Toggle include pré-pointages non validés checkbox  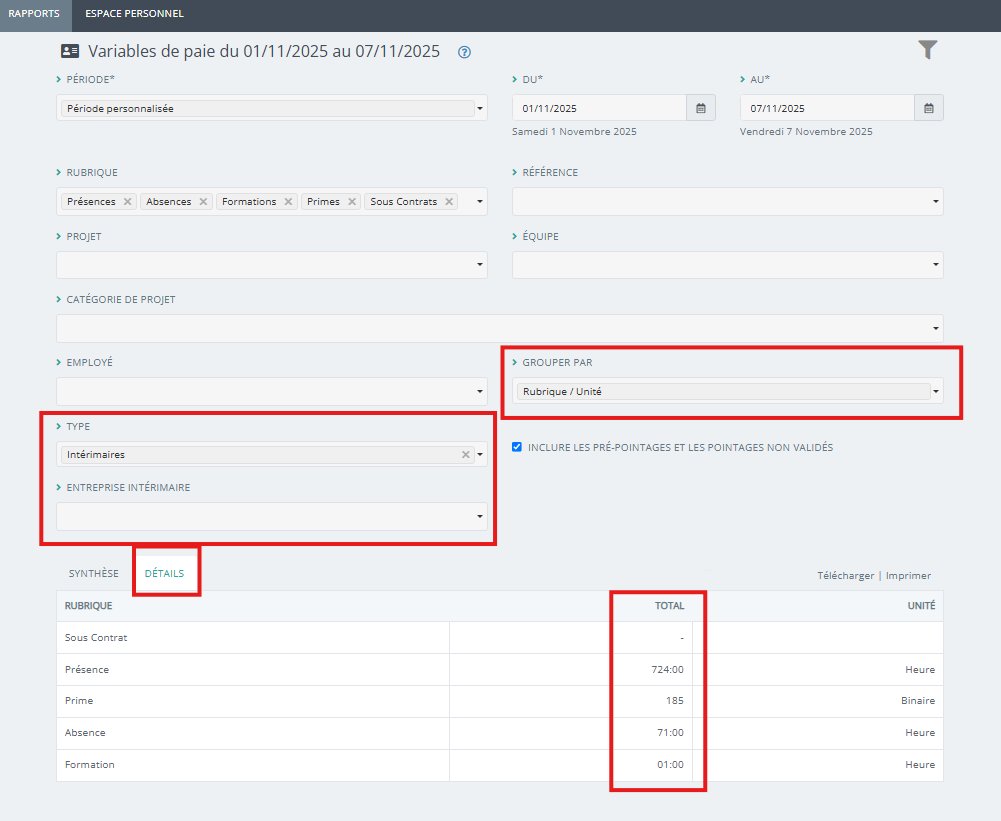tap(517, 448)
